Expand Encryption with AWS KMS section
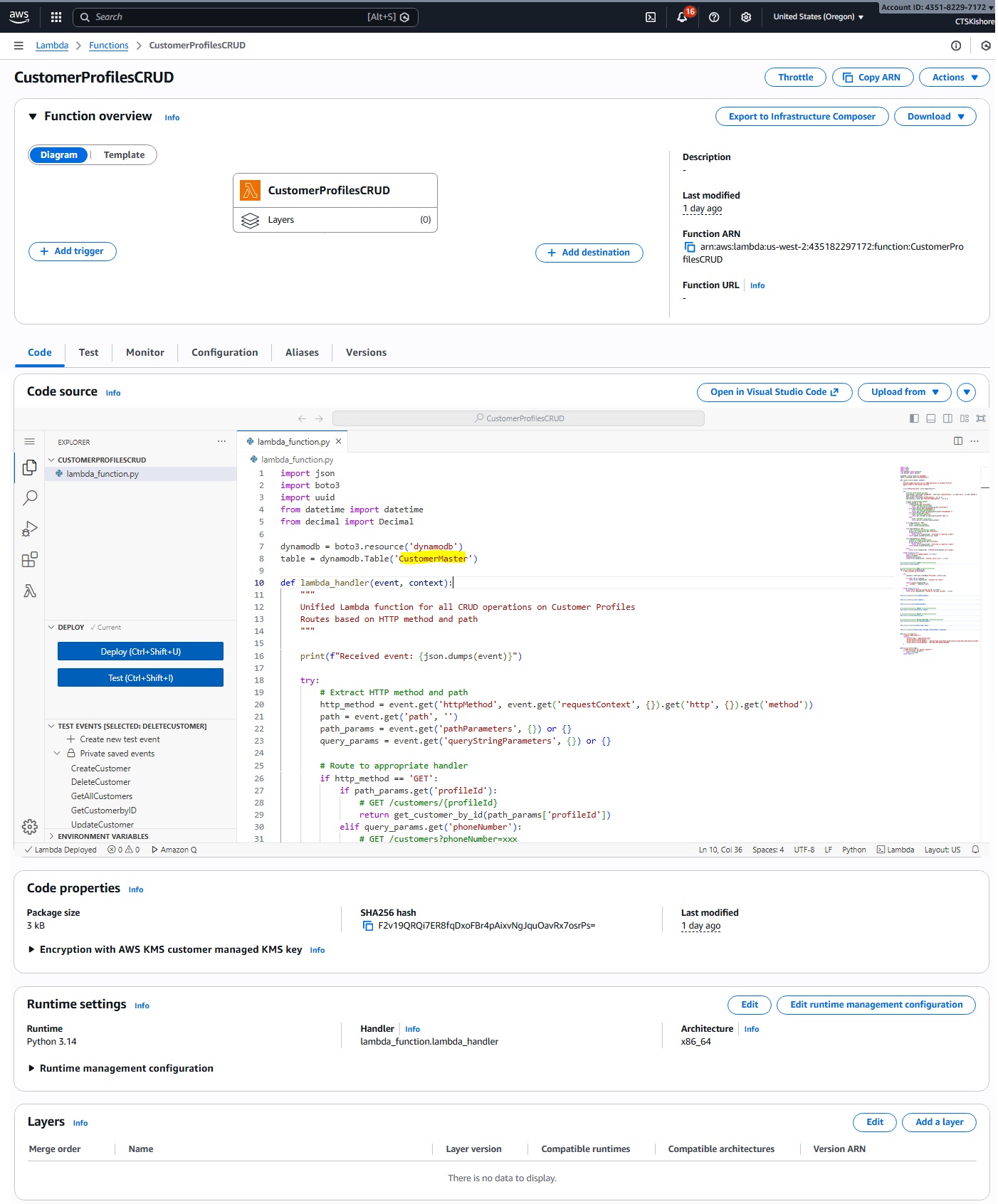 pos(31,949)
